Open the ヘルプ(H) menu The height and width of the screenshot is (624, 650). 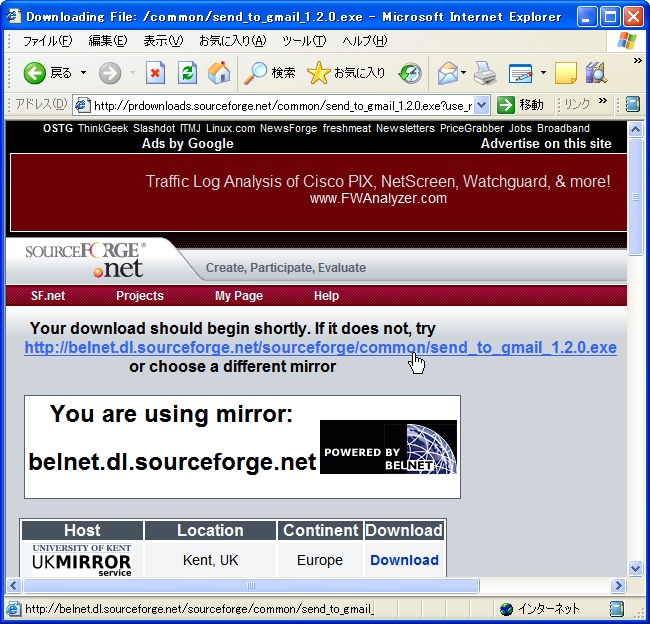point(365,41)
